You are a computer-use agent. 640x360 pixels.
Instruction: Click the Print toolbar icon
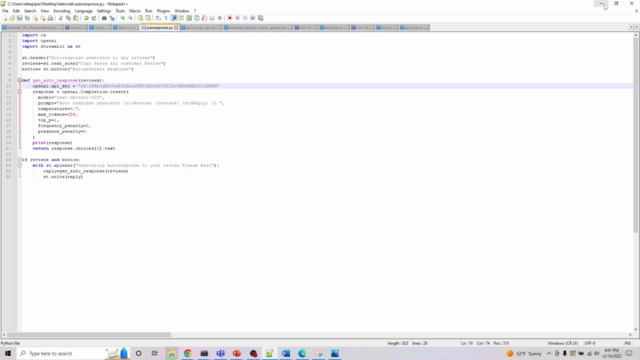point(50,18)
